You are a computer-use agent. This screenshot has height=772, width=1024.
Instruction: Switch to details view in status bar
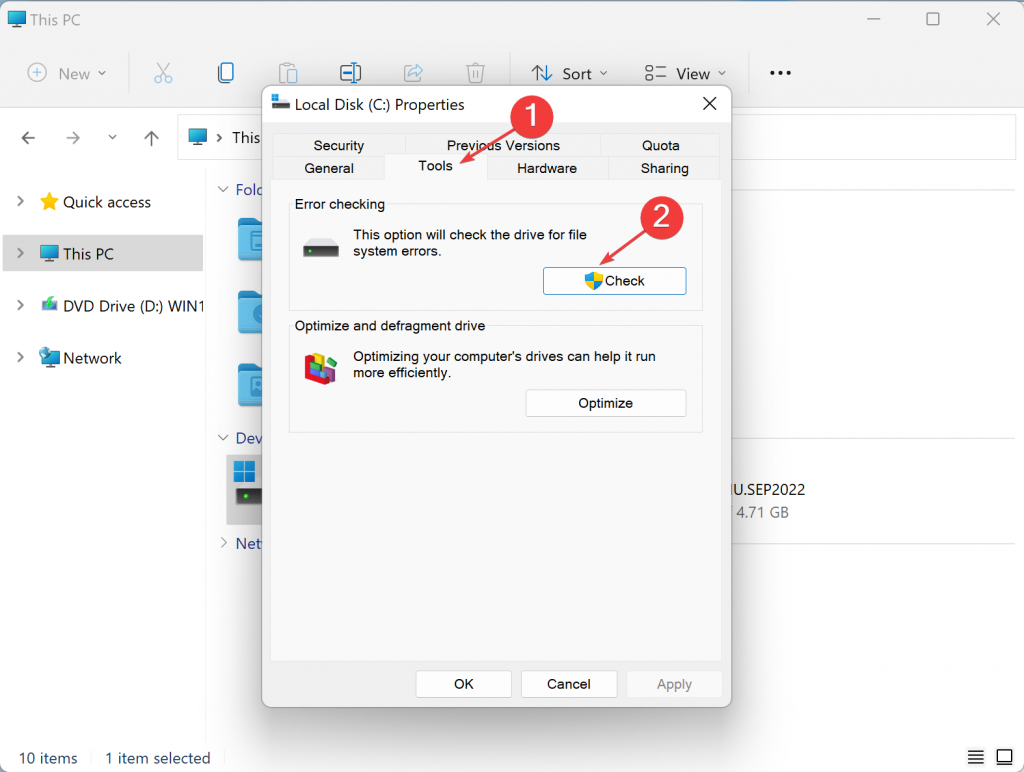coord(976,757)
